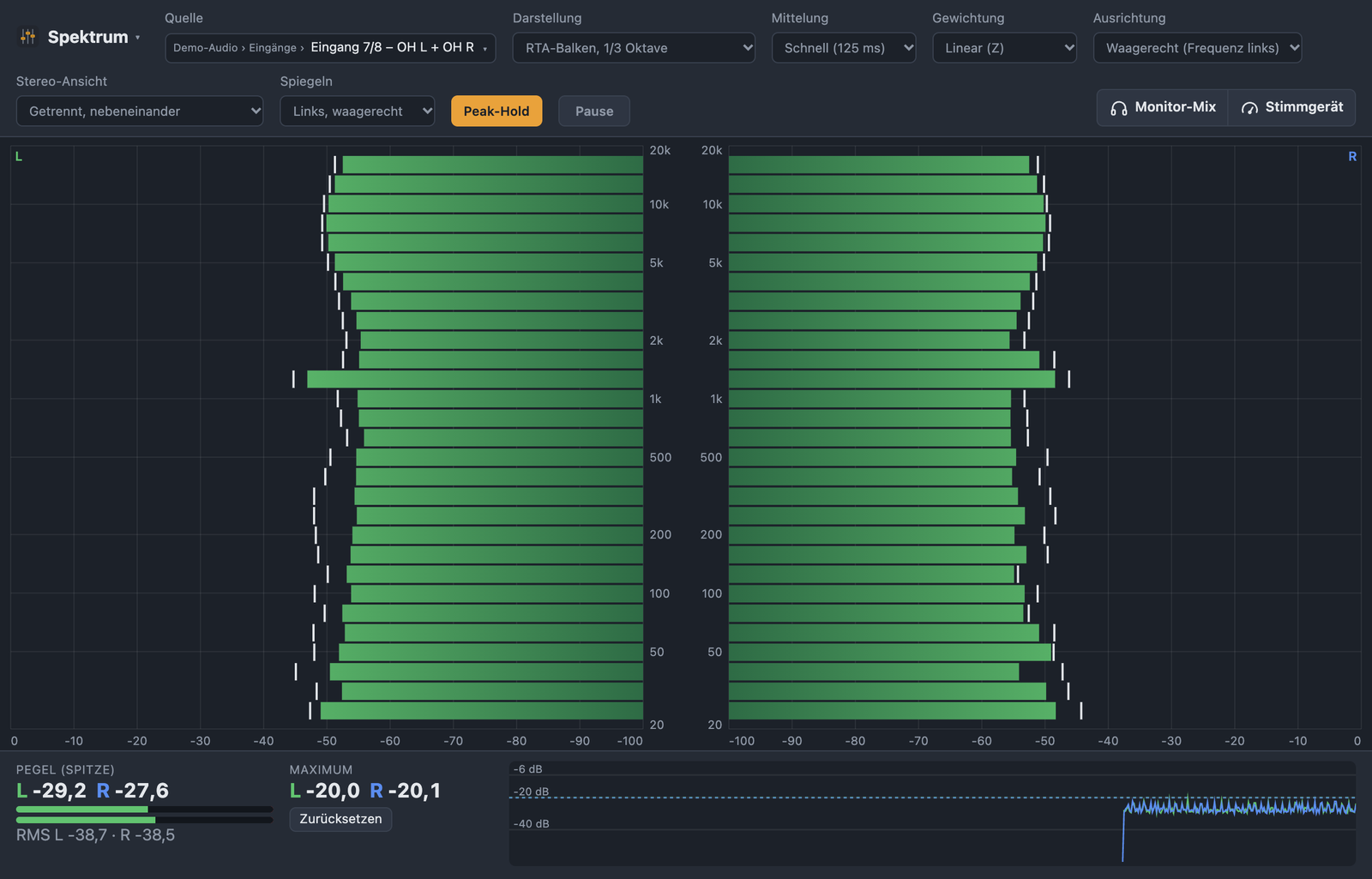Click the left channel level meter bar
The image size is (1372, 879).
pos(144,809)
